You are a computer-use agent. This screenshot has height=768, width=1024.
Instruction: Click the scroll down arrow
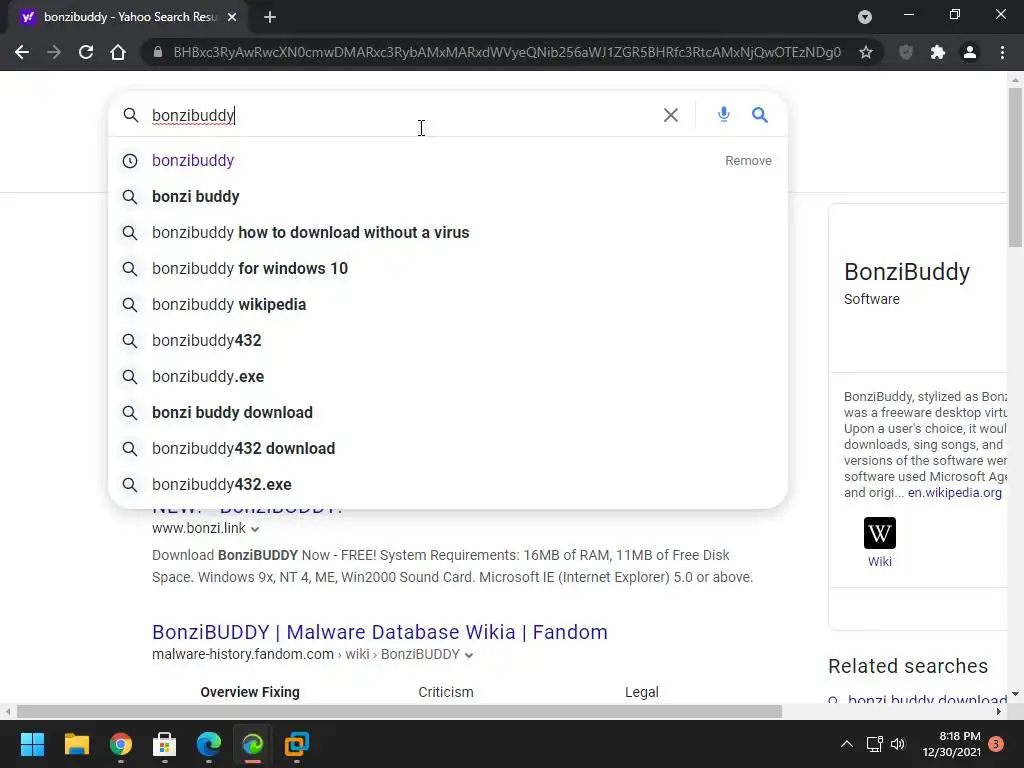(x=1016, y=694)
